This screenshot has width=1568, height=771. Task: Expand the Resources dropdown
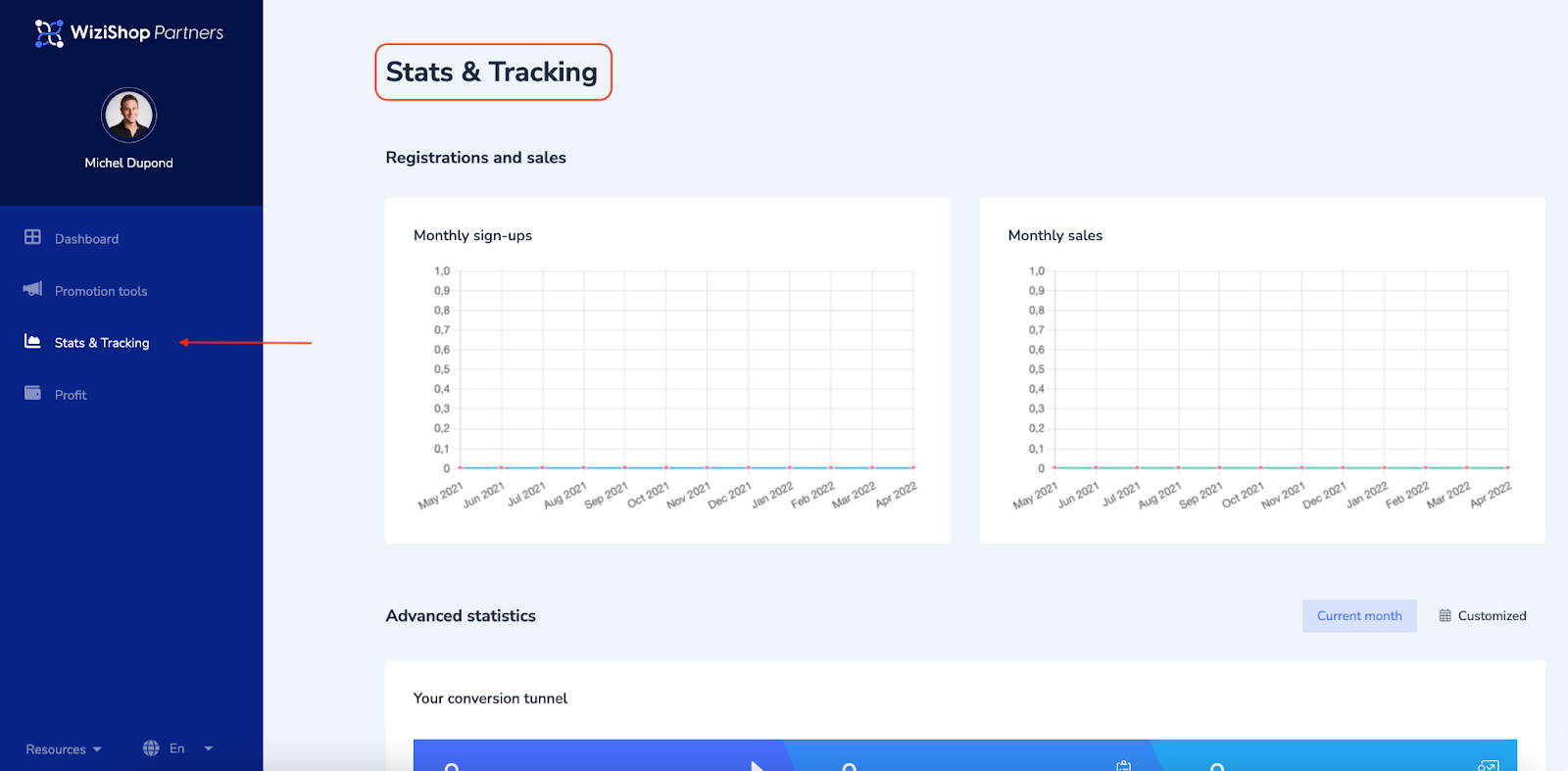[x=64, y=749]
